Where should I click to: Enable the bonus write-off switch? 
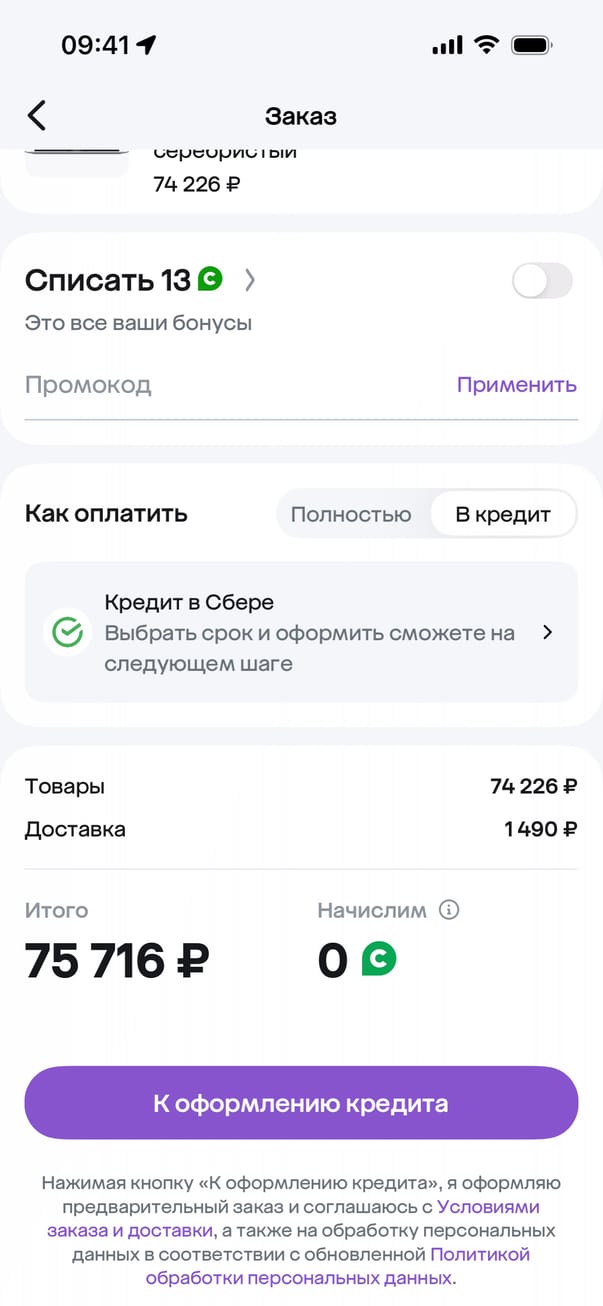(542, 281)
